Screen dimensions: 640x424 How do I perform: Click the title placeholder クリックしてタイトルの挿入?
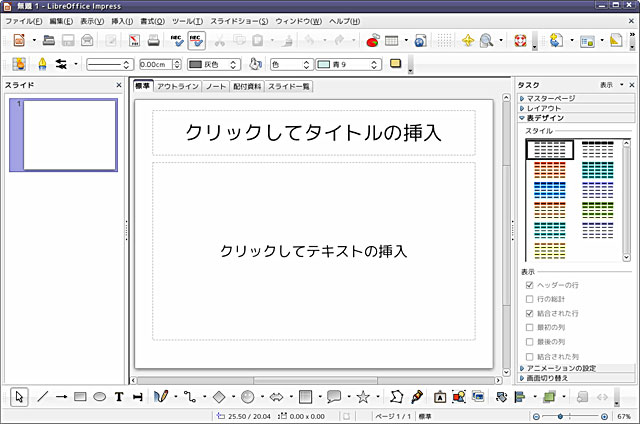(313, 133)
